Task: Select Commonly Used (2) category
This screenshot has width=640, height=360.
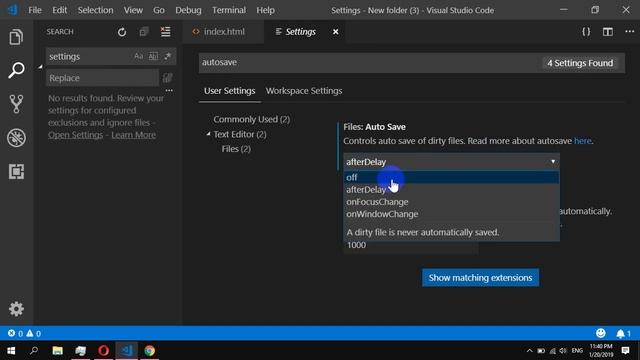Action: (x=251, y=119)
